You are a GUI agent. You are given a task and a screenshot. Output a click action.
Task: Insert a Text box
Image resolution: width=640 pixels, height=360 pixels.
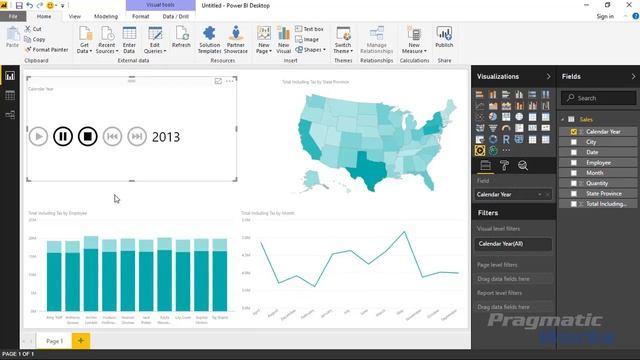click(x=309, y=29)
